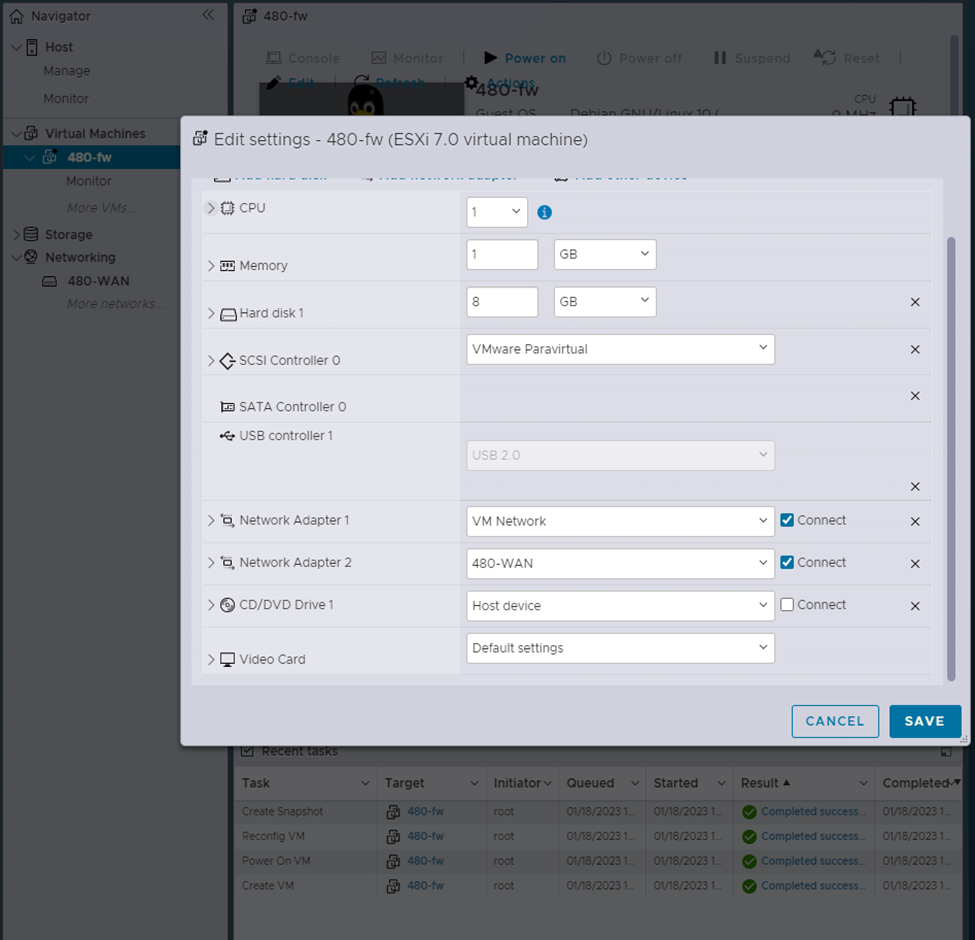Click the Networking globe icon
Viewport: 975px width, 940px height.
tap(31, 257)
